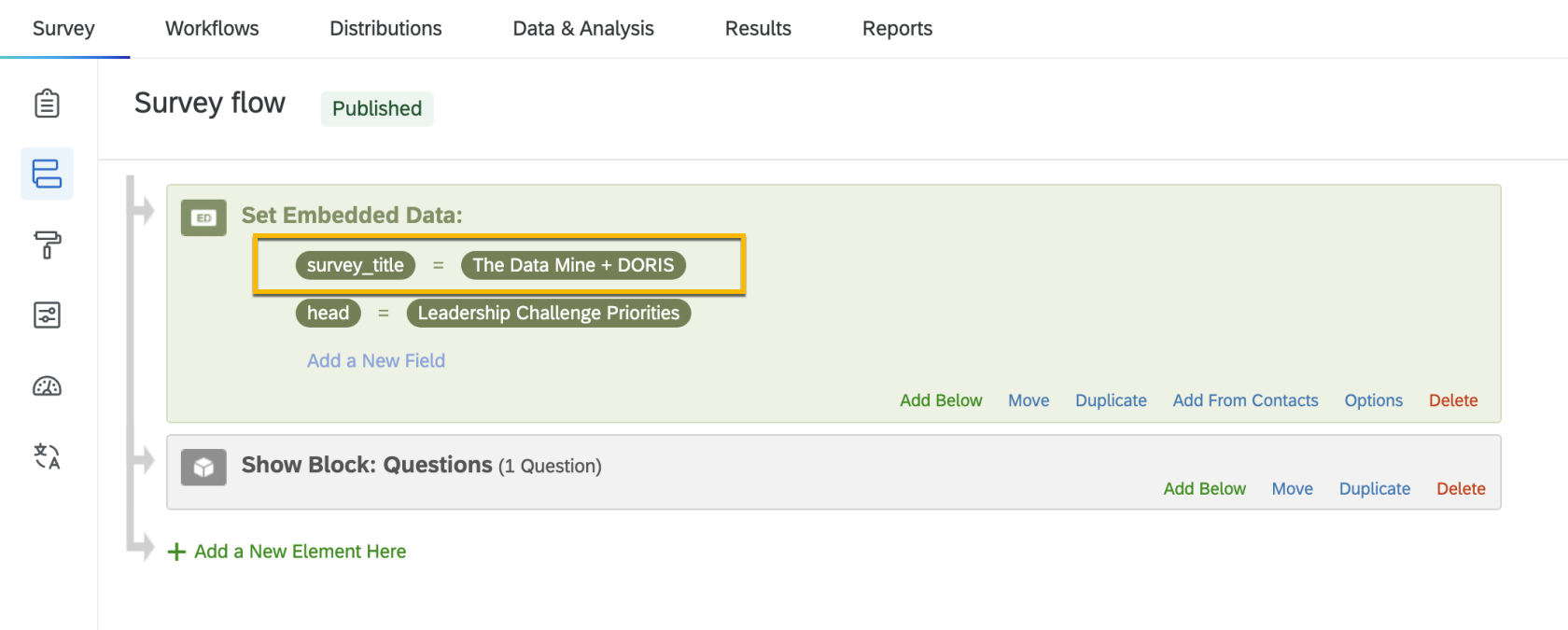Image resolution: width=1568 pixels, height=630 pixels.
Task: Edit value The Data Mine + DORIS
Action: tap(573, 265)
